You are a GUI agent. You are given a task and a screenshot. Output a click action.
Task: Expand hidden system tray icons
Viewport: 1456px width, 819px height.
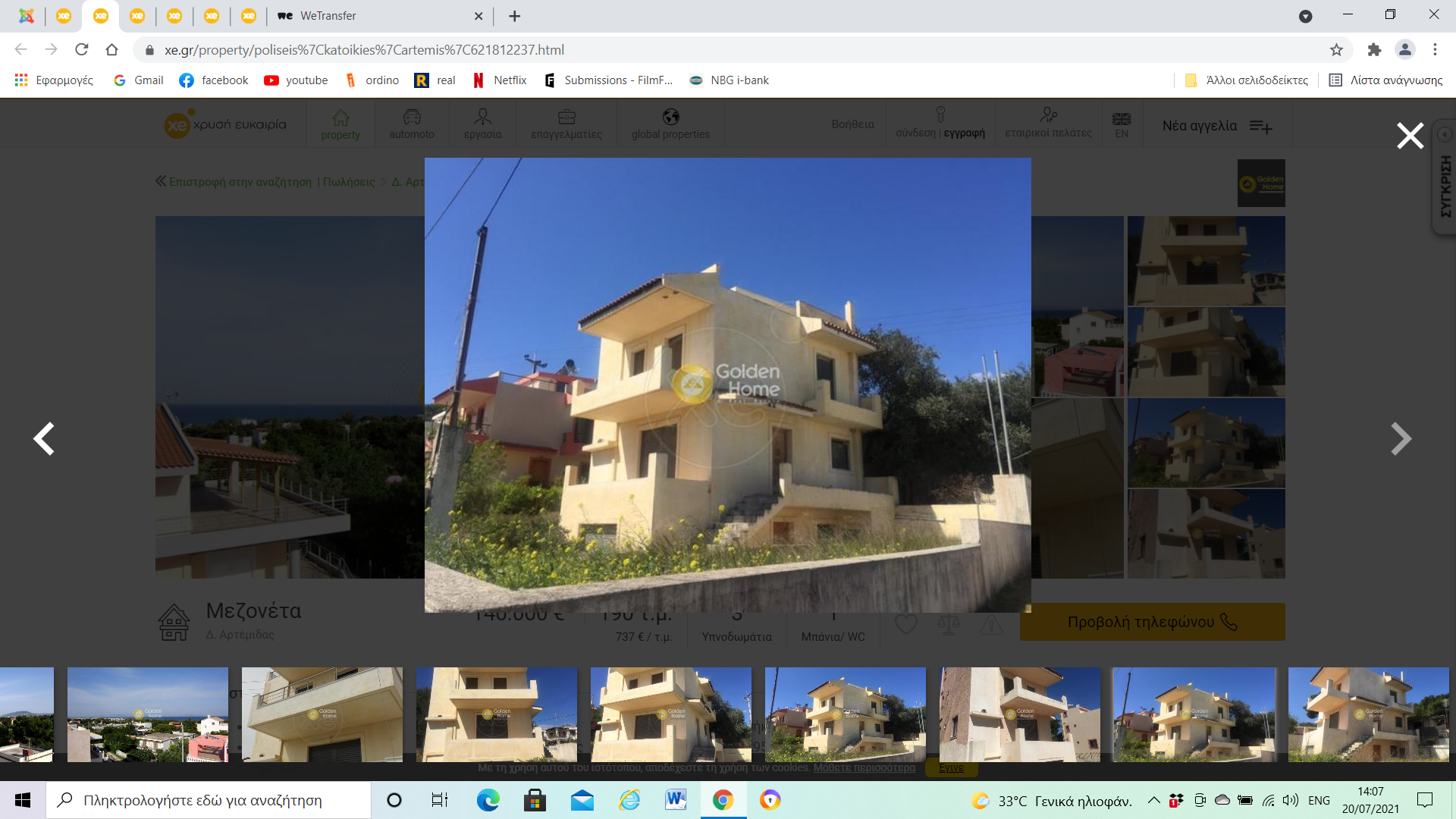click(x=1153, y=800)
